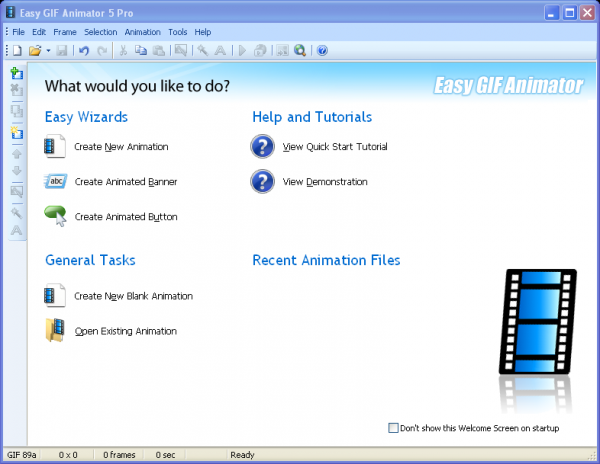
Task: Click the Cut scissors toolbar icon
Action: coord(123,50)
